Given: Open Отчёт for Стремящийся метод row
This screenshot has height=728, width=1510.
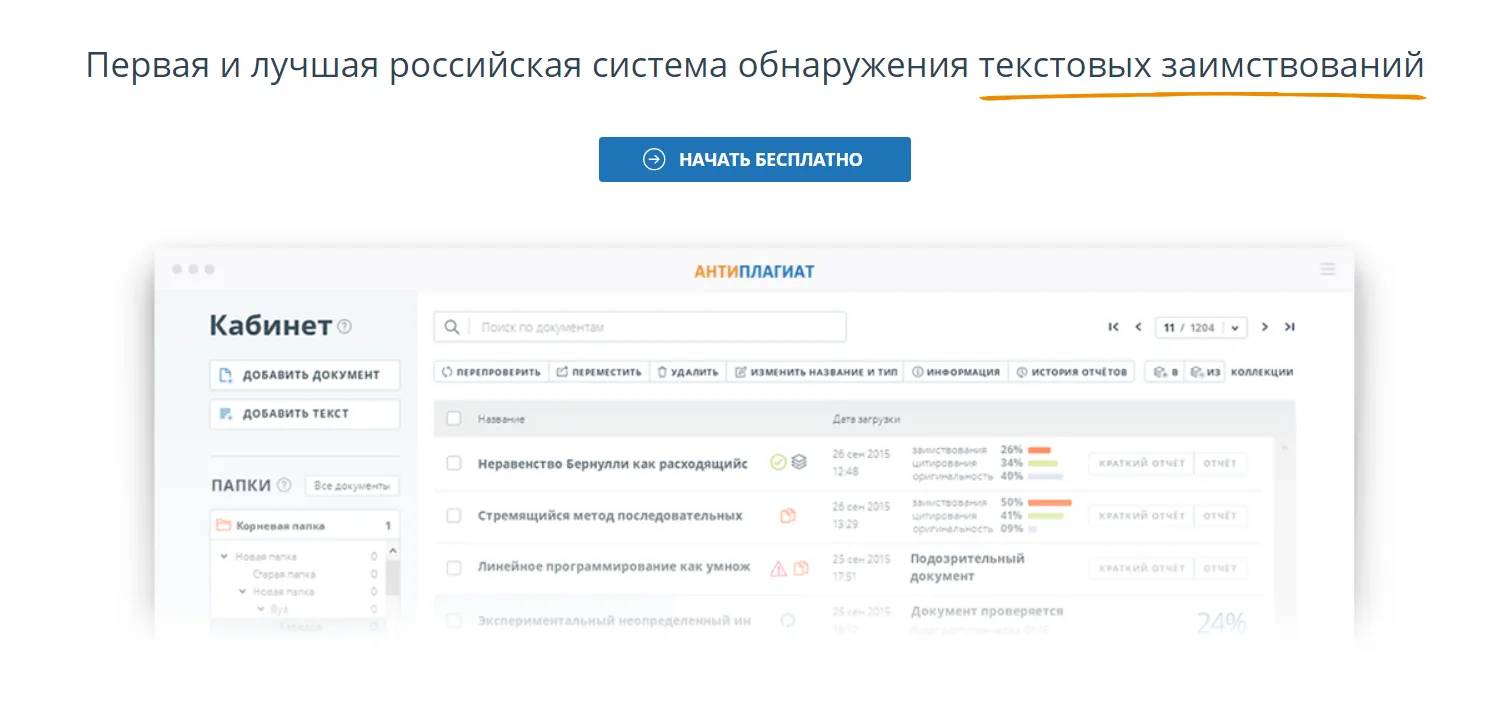Looking at the screenshot, I should 1220,516.
